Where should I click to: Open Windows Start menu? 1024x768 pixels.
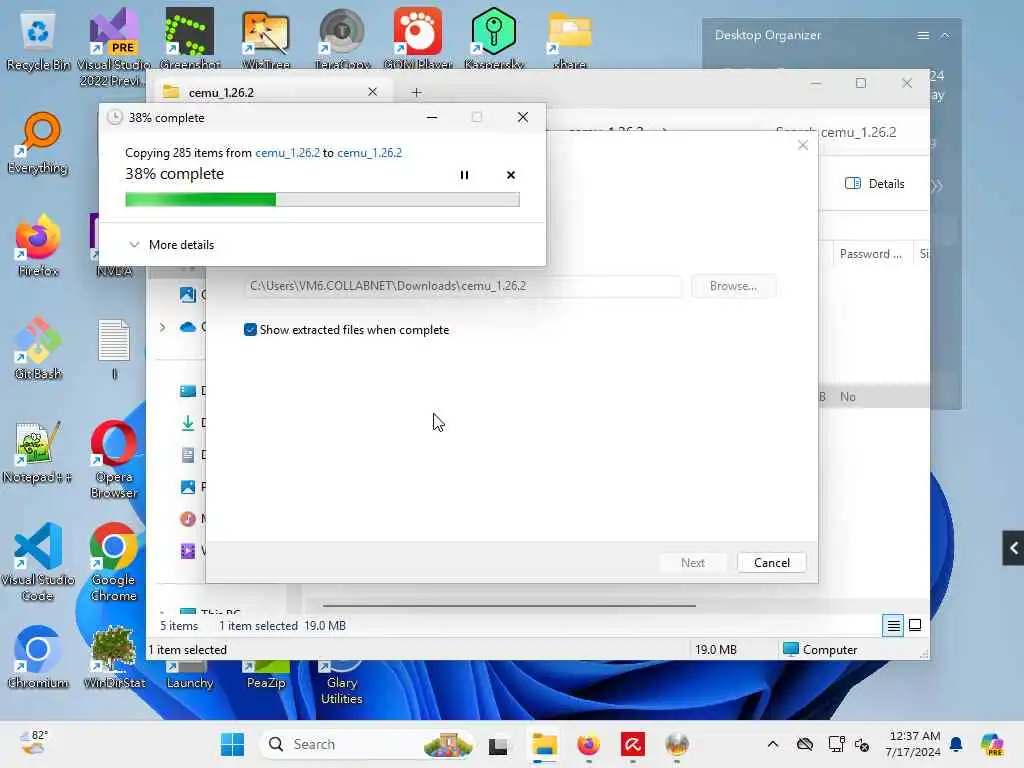coord(232,744)
